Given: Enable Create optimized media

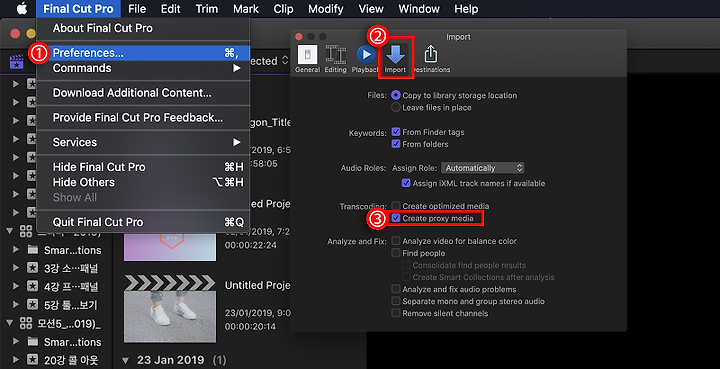Looking at the screenshot, I should pos(396,206).
